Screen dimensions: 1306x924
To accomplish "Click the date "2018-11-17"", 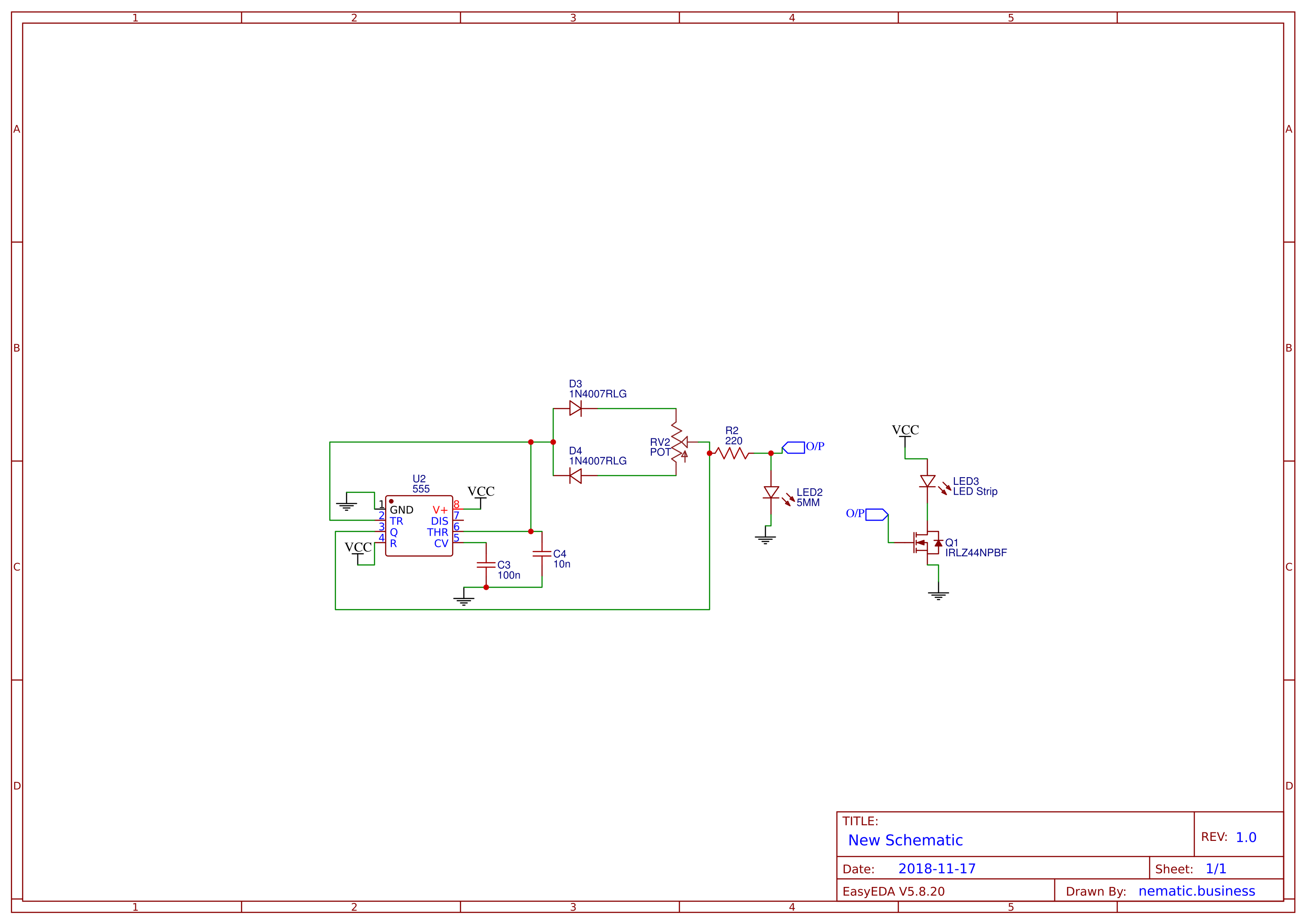I will pyautogui.click(x=937, y=869).
